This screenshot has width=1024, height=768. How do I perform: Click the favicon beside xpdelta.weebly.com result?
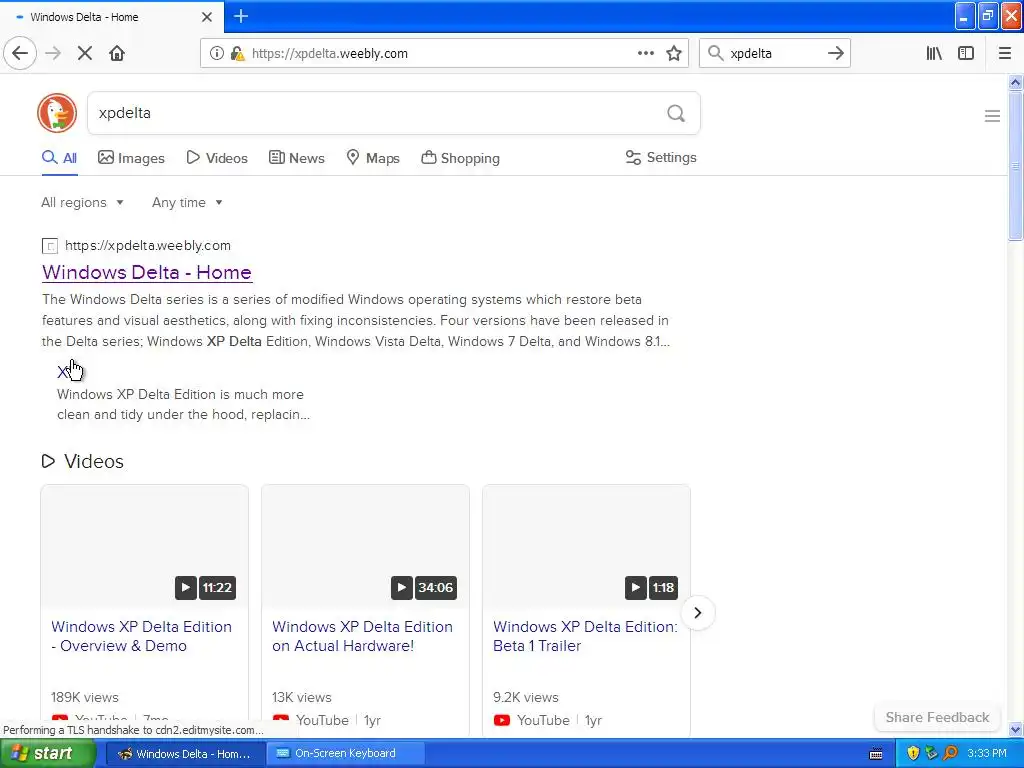pos(50,246)
